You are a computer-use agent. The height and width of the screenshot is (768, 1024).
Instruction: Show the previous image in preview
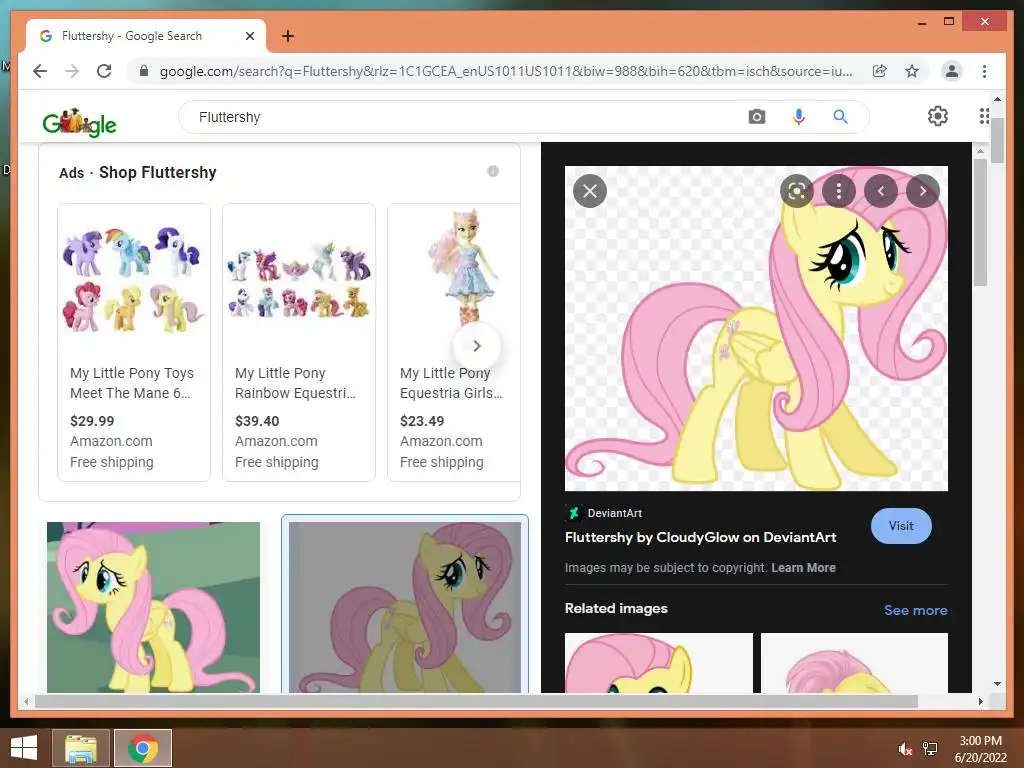click(881, 191)
